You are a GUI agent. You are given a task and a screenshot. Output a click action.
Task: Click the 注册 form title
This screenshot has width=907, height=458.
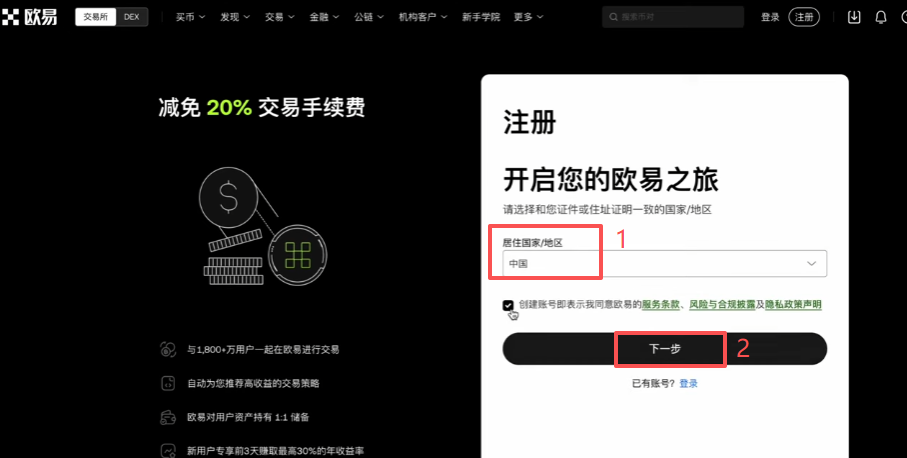[x=529, y=123]
